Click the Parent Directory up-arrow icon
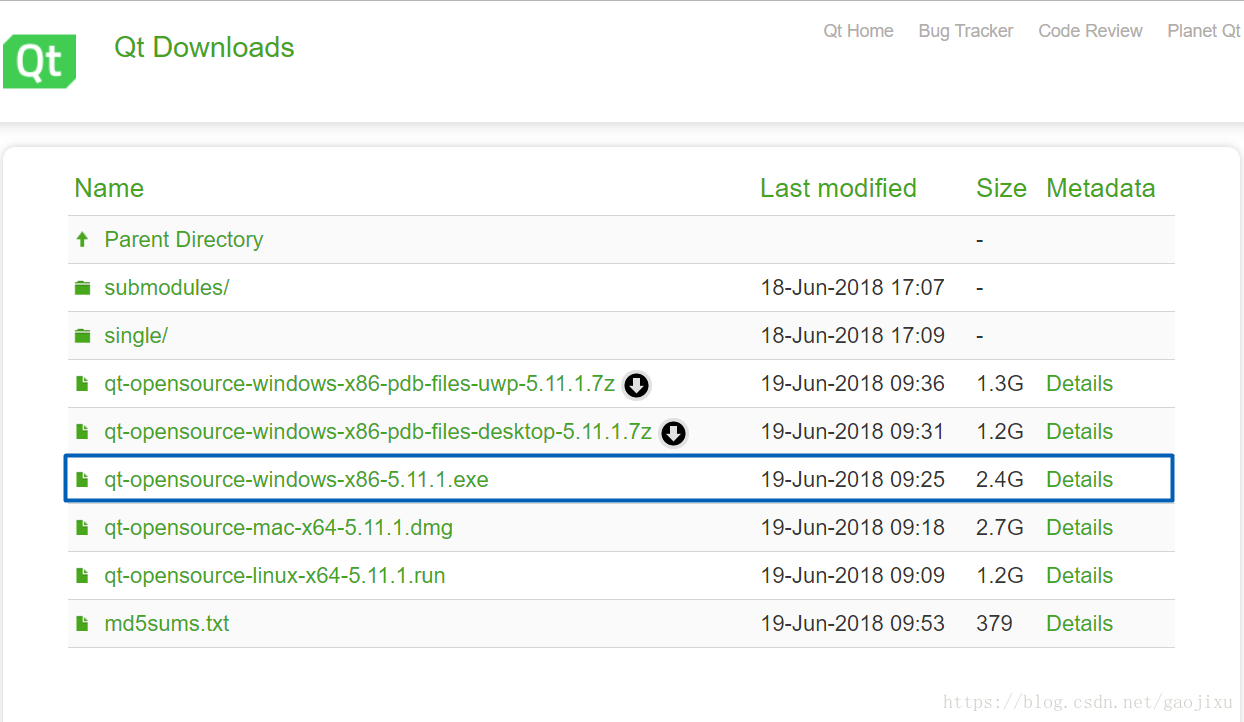1244x722 pixels. pyautogui.click(x=82, y=240)
